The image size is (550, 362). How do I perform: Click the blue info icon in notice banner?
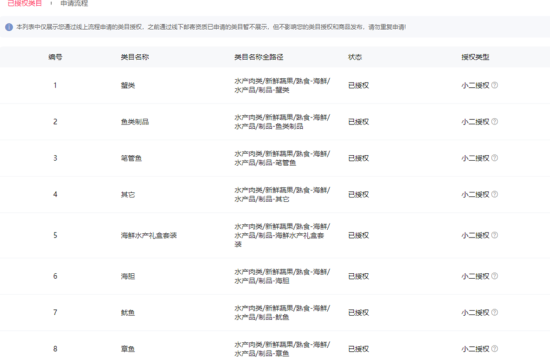9,27
